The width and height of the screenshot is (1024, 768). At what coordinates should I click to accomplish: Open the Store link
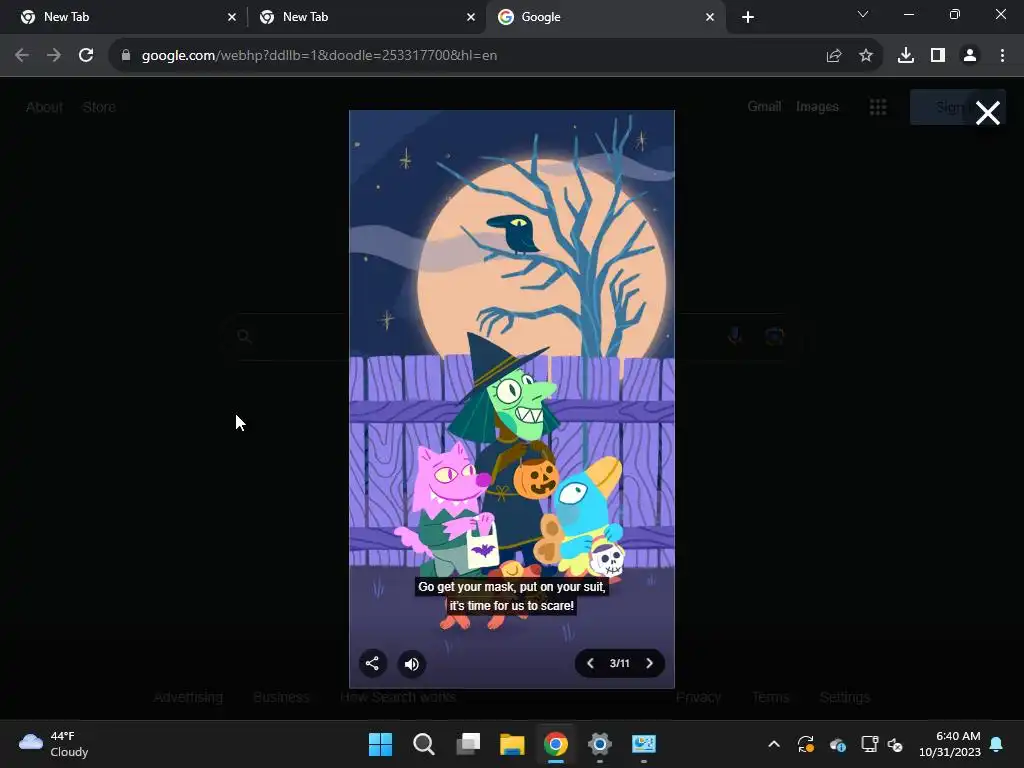pos(99,107)
